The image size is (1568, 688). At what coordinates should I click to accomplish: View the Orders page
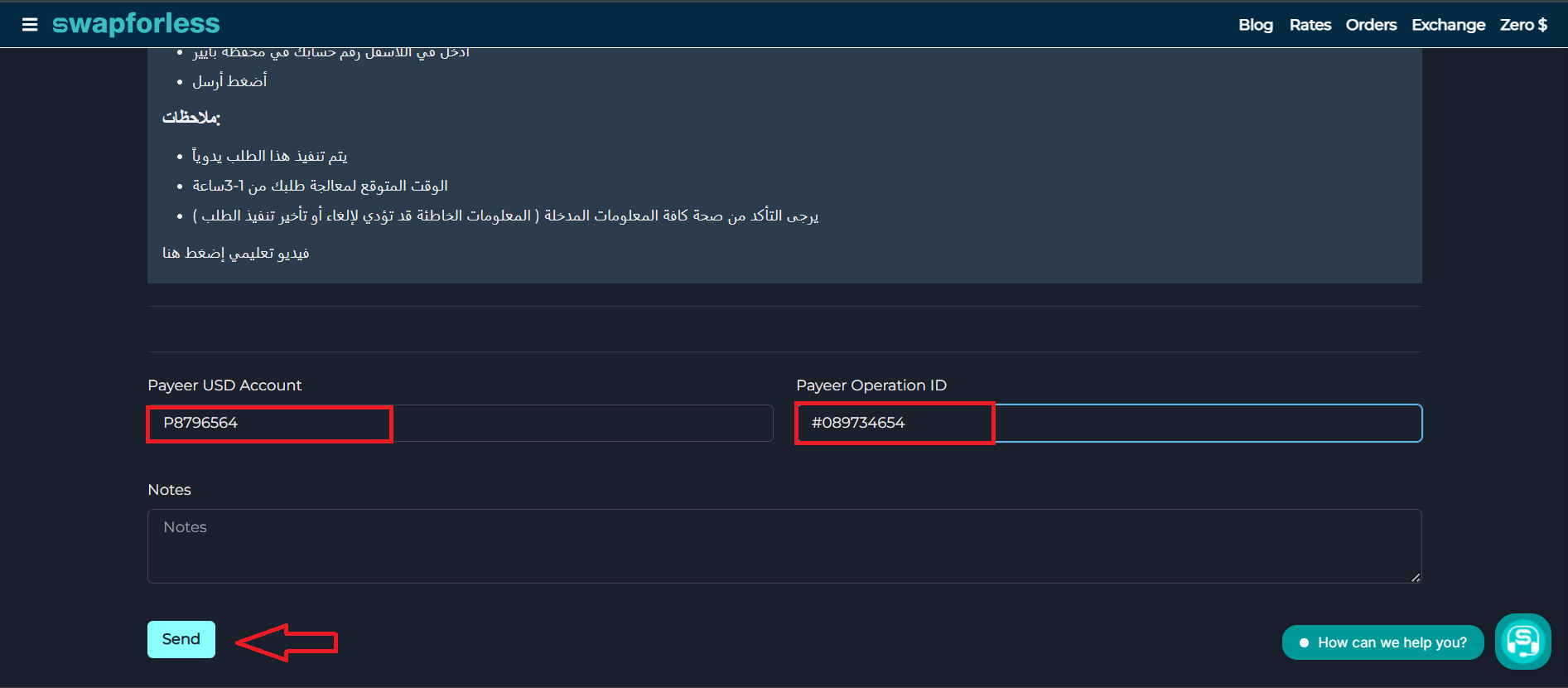coord(1371,25)
